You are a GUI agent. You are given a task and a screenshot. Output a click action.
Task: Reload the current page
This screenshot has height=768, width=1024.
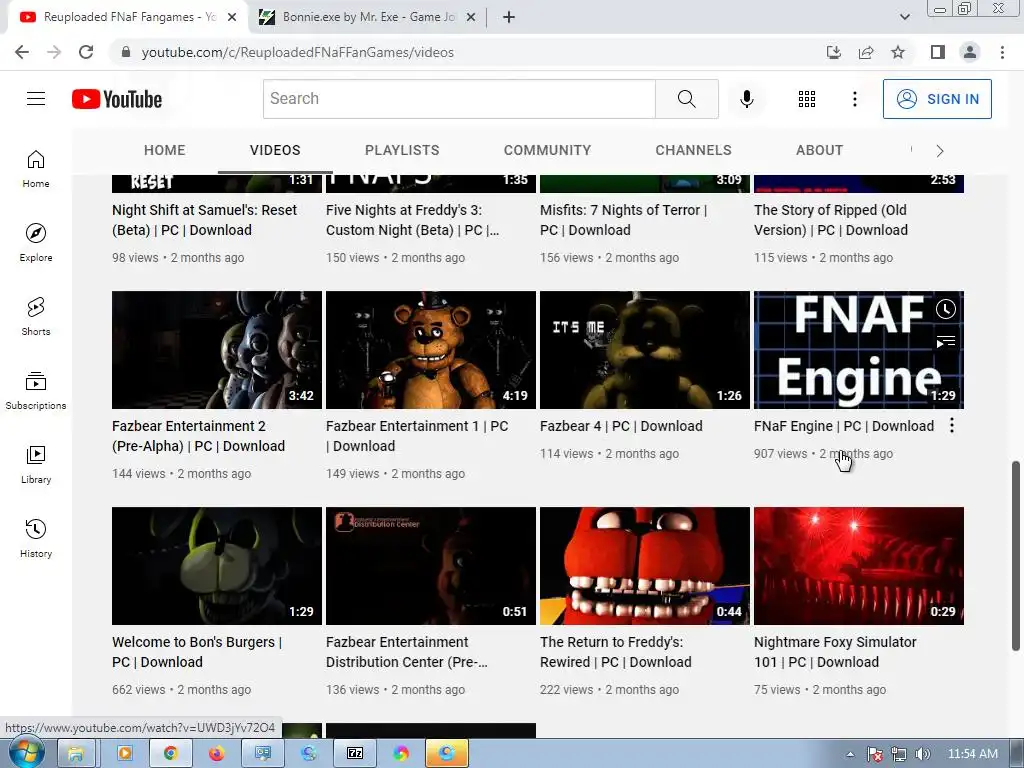tap(86, 52)
